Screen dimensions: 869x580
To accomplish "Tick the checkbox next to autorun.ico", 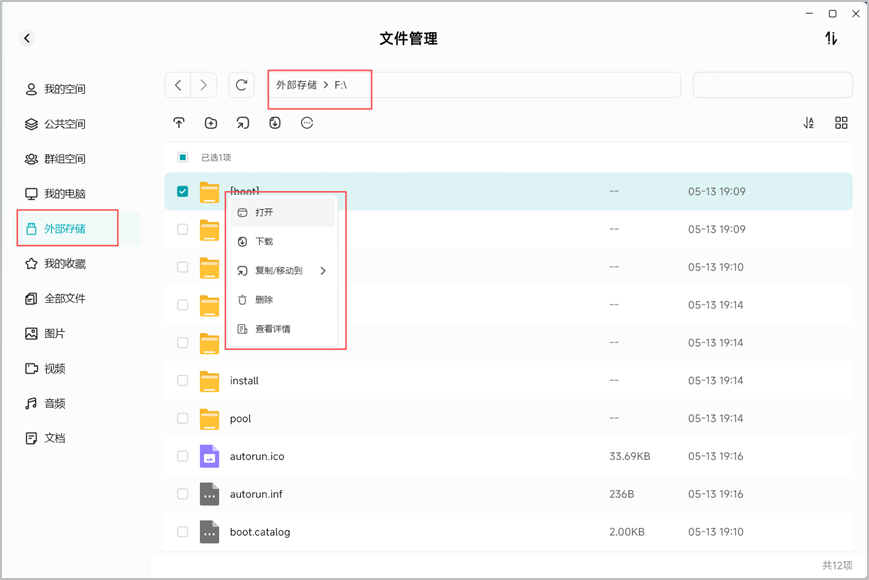I will pyautogui.click(x=182, y=456).
